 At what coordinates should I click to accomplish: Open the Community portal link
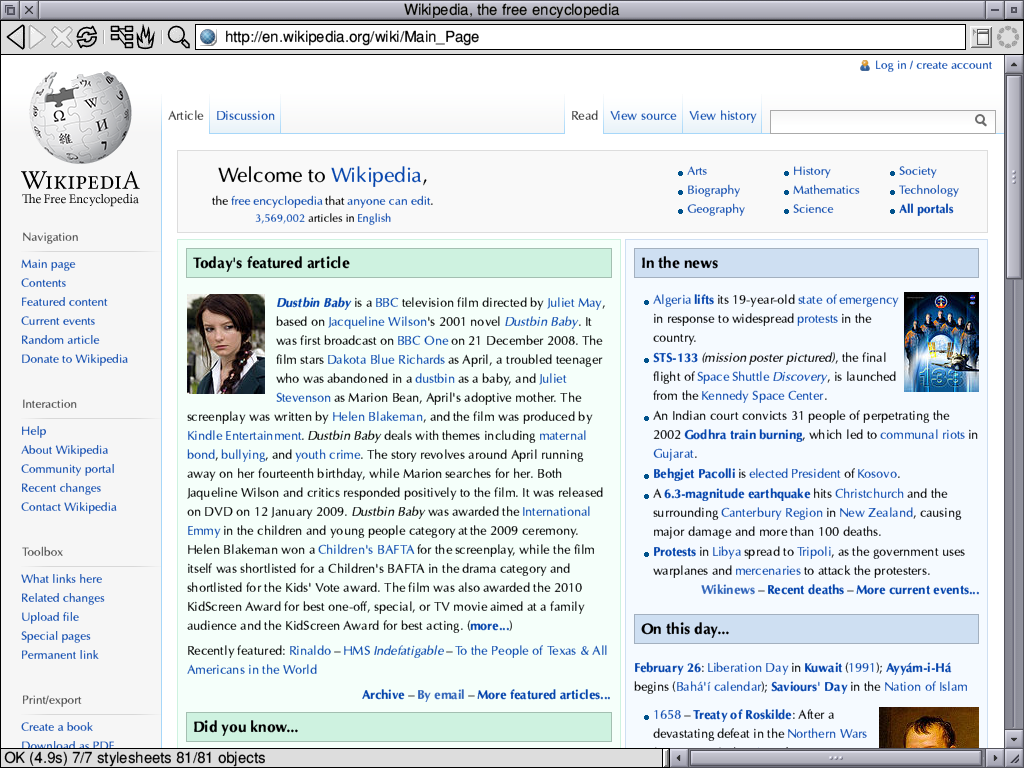[x=68, y=469]
